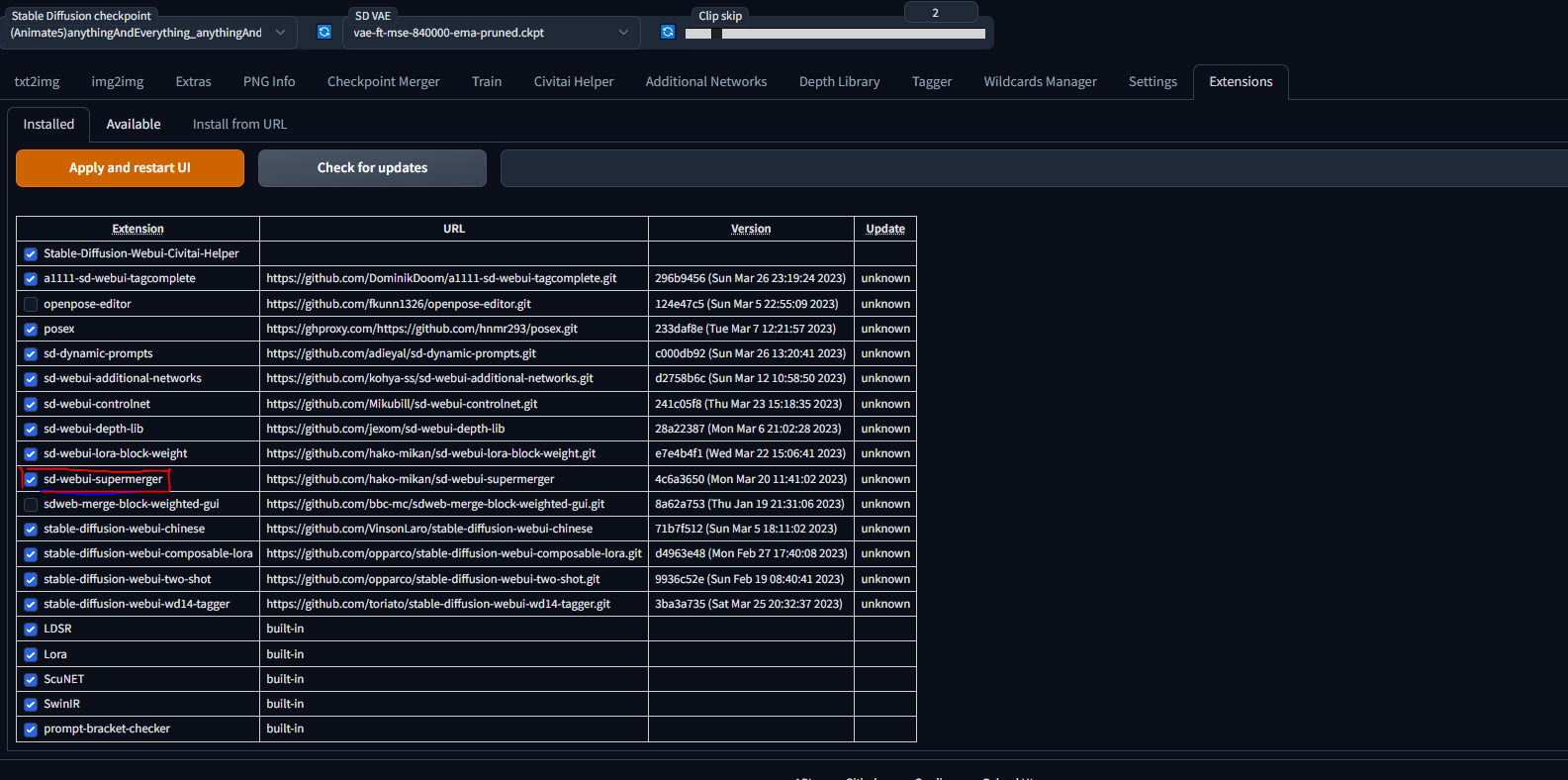1568x780 pixels.
Task: Open the posex ghproxy URL
Action: (x=421, y=330)
